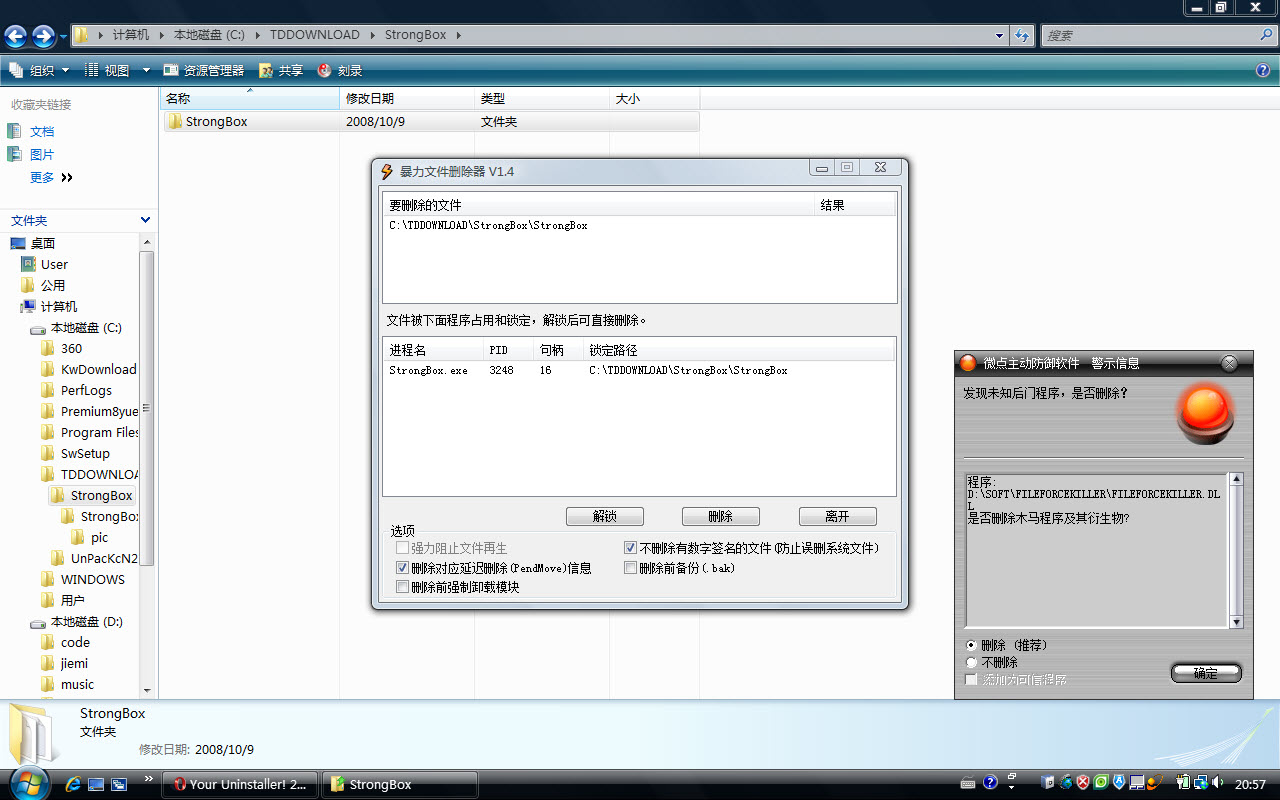Screen dimensions: 1280x800
Task: Expand quick launch overflow chevron
Action: (149, 777)
